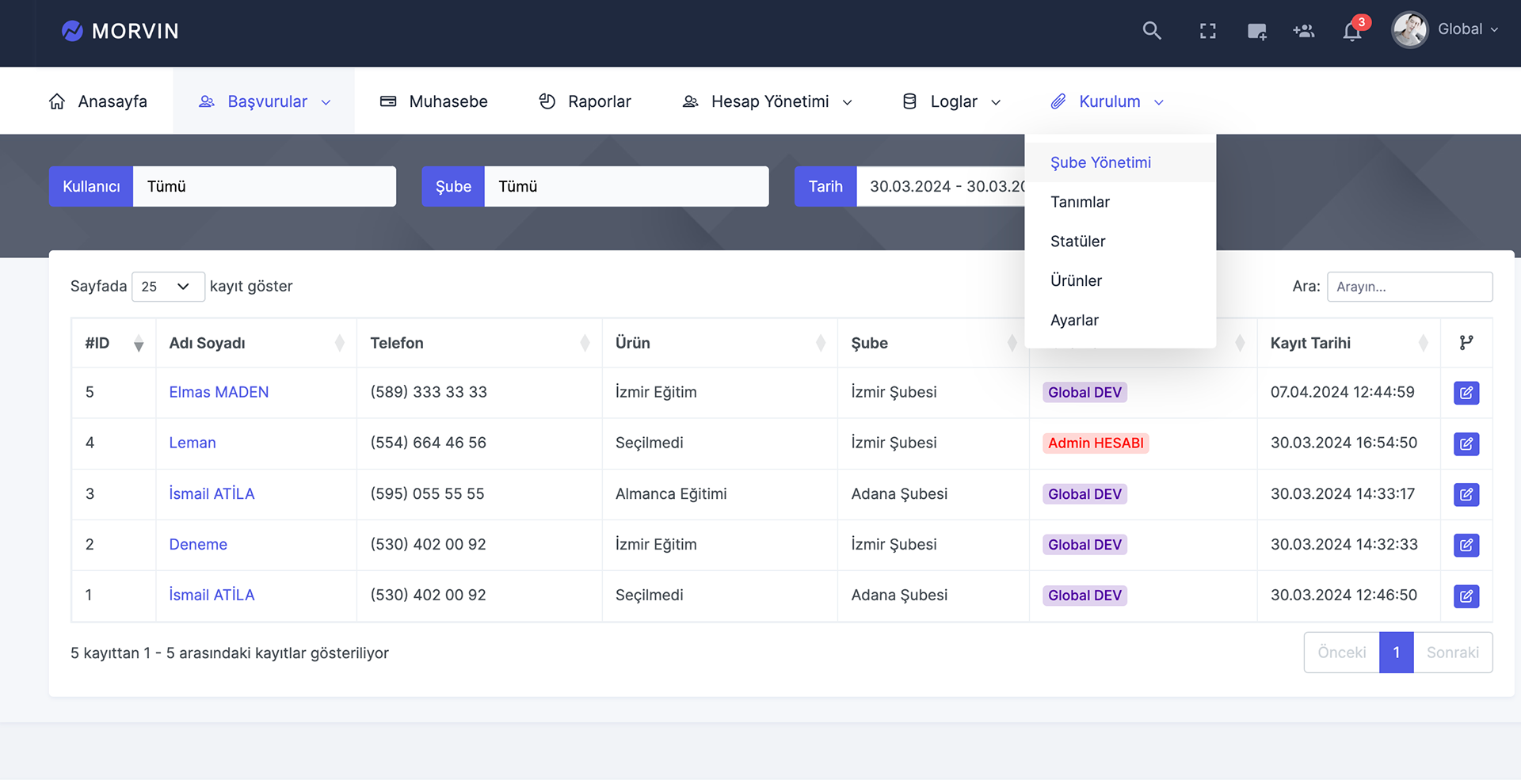Edit the Deneme record

click(1466, 545)
